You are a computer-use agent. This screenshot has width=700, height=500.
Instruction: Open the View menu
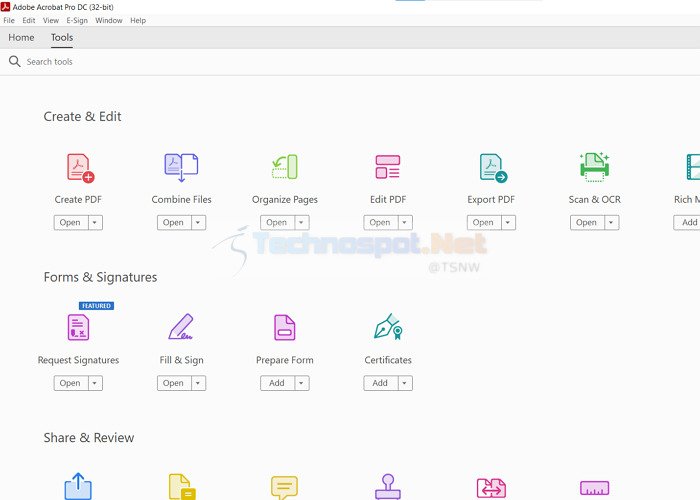(x=51, y=21)
